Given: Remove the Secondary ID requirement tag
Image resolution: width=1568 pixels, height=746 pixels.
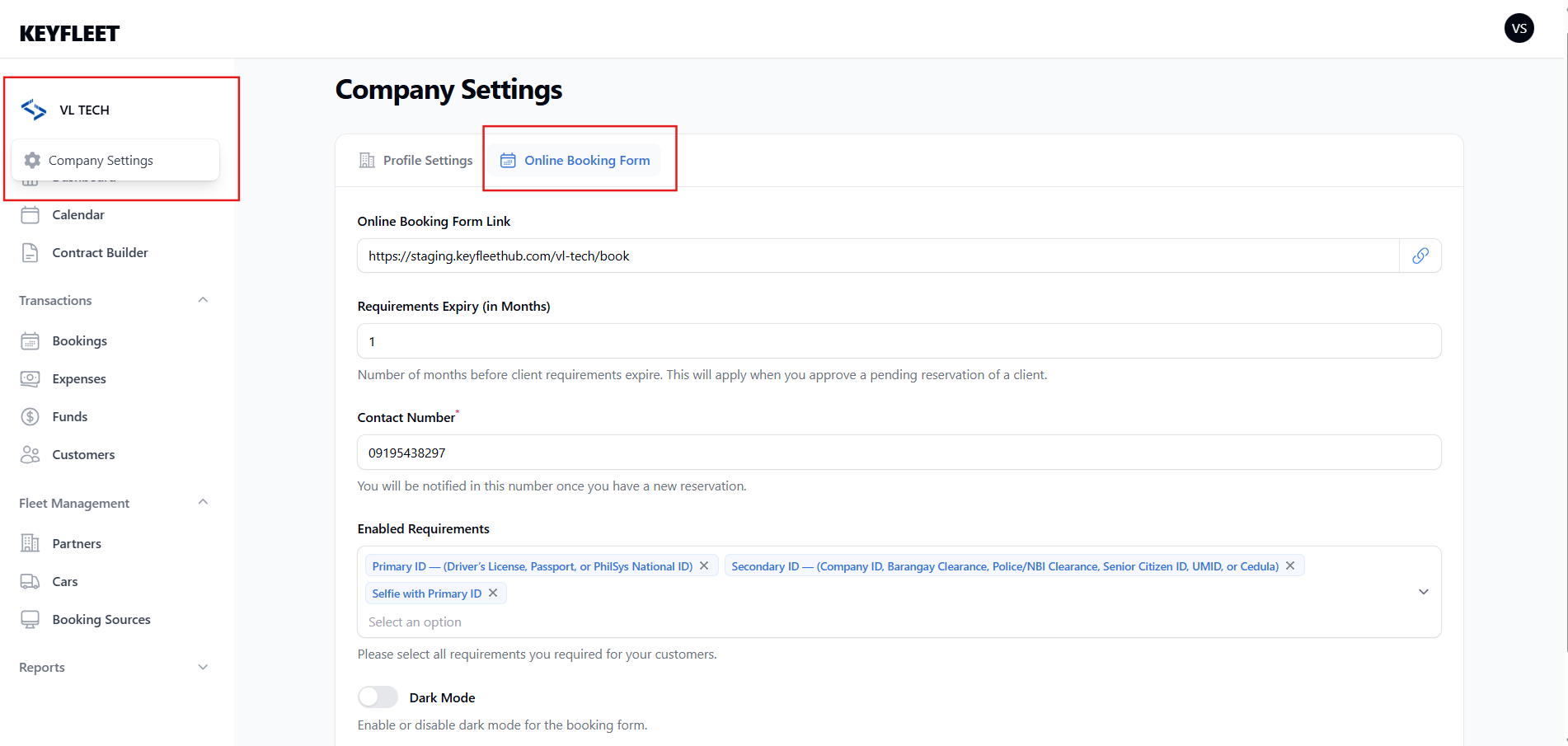Looking at the screenshot, I should point(1290,565).
